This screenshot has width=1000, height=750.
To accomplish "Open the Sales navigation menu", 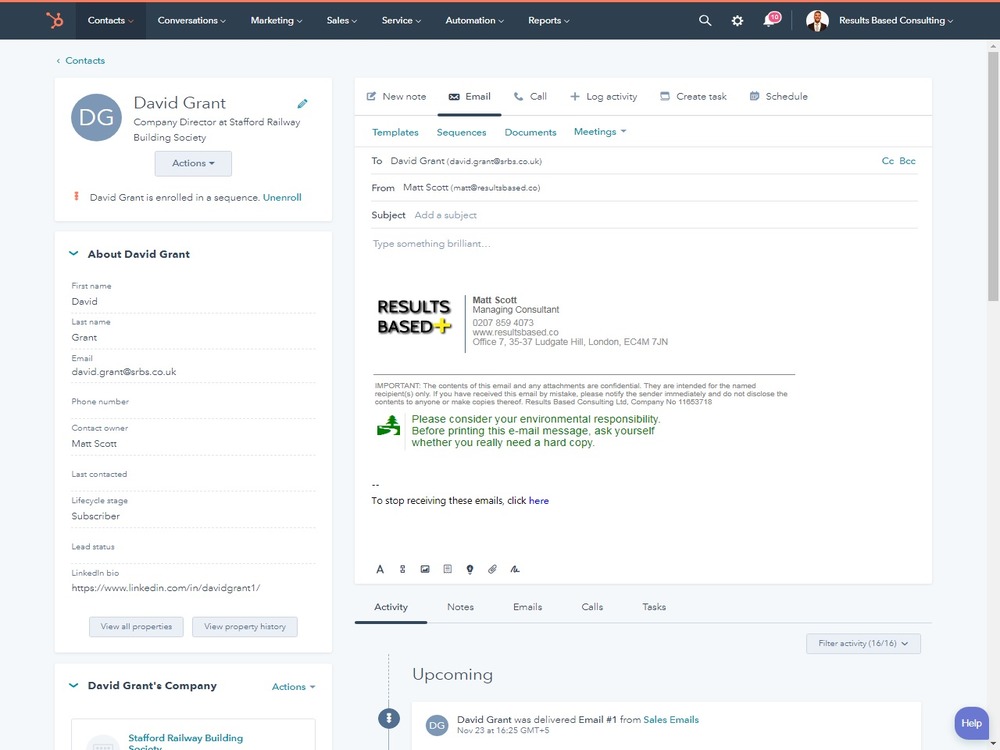I will point(341,20).
